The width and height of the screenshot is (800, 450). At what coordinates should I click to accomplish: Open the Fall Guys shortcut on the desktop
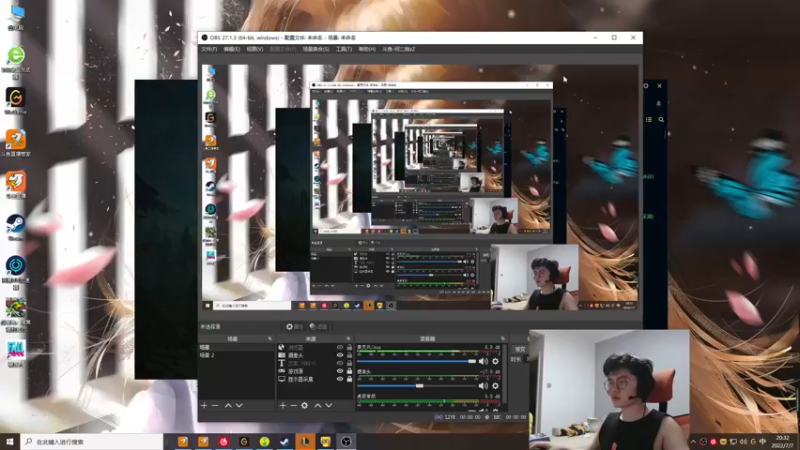pos(16,354)
